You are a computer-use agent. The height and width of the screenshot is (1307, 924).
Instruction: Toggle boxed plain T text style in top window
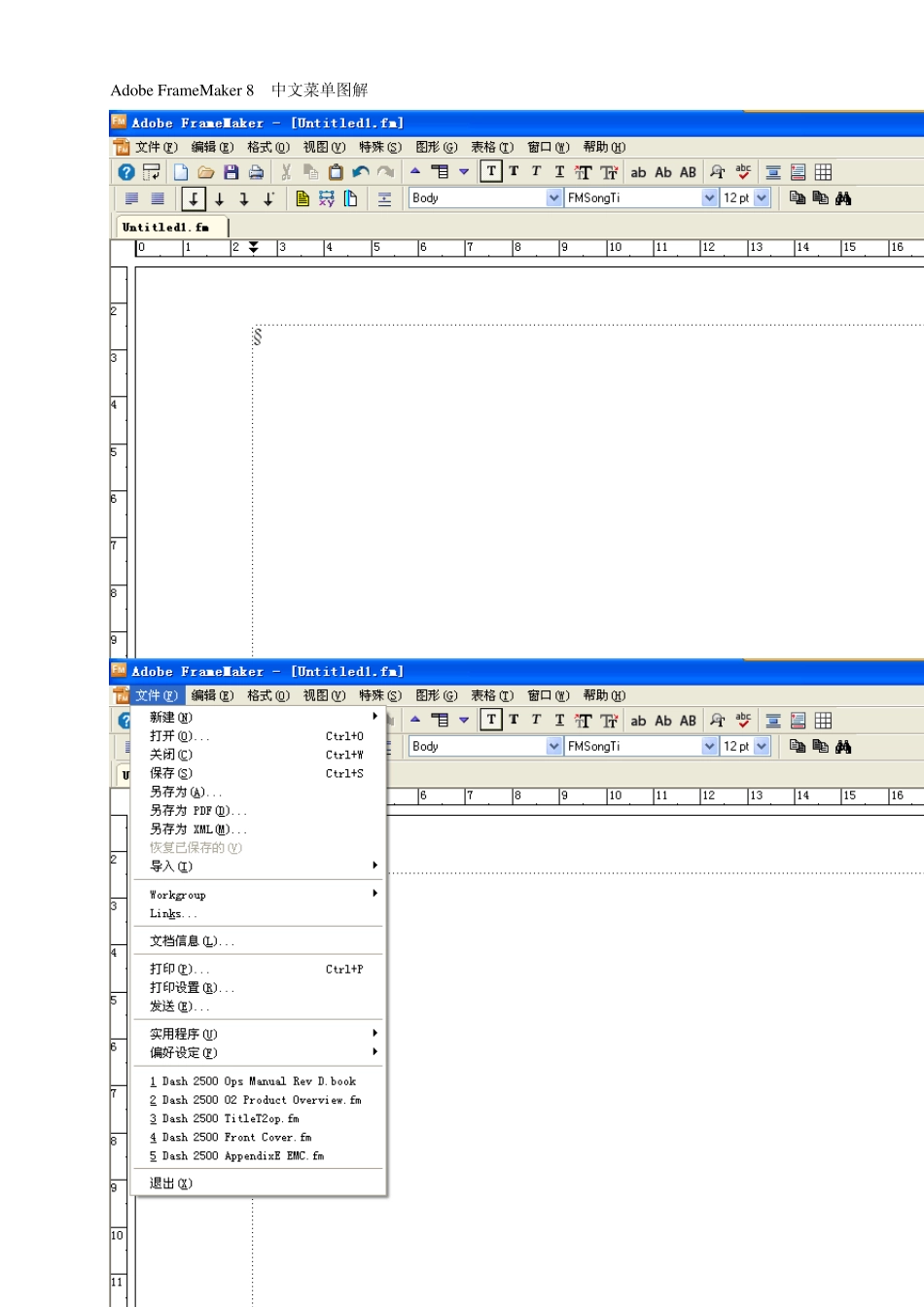pos(491,172)
